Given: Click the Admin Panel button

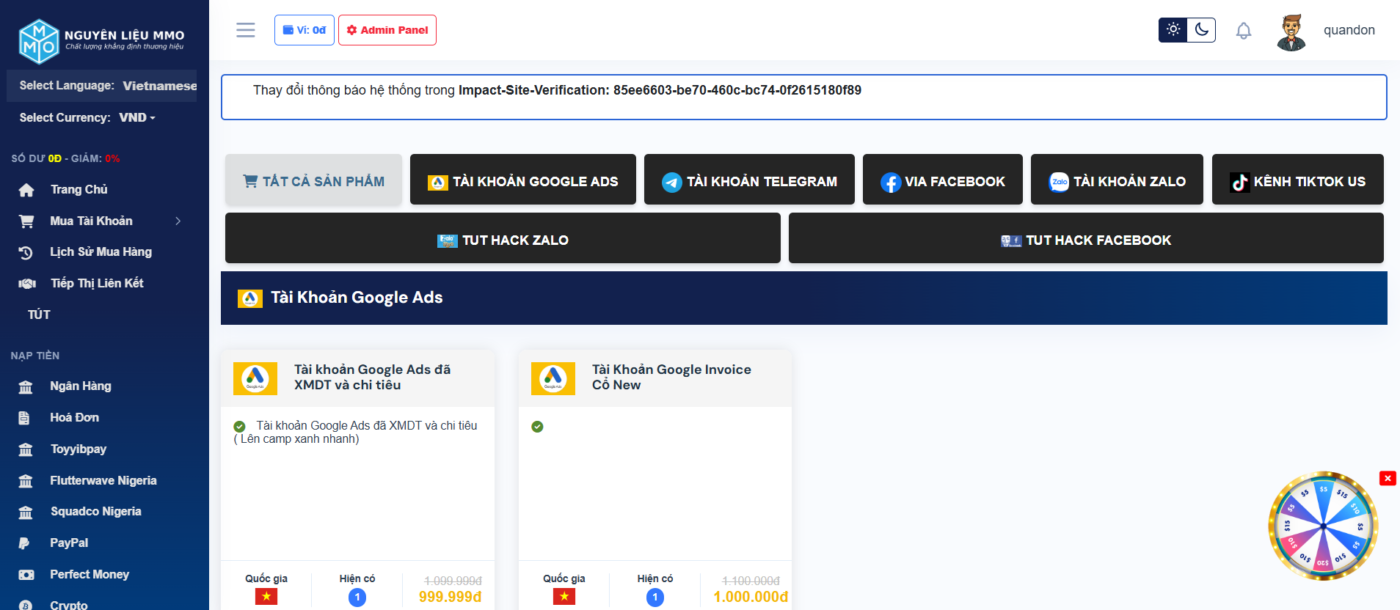Looking at the screenshot, I should pyautogui.click(x=387, y=30).
